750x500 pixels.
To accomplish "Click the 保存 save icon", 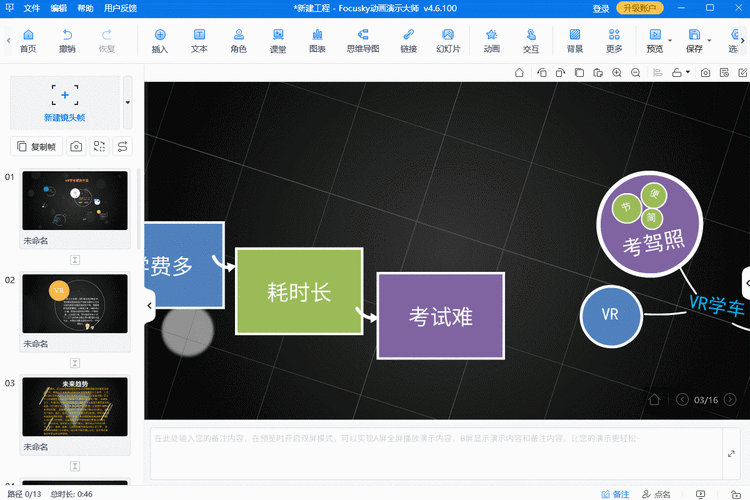I will [694, 41].
